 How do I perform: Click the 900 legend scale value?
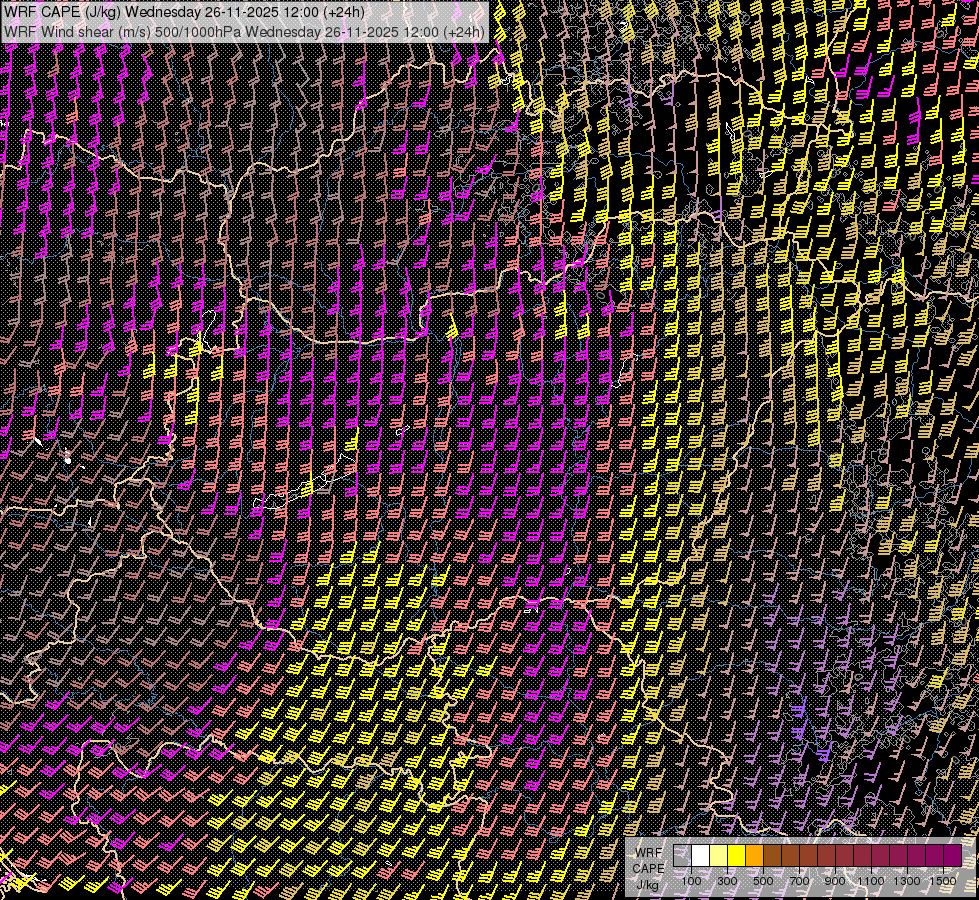click(835, 881)
